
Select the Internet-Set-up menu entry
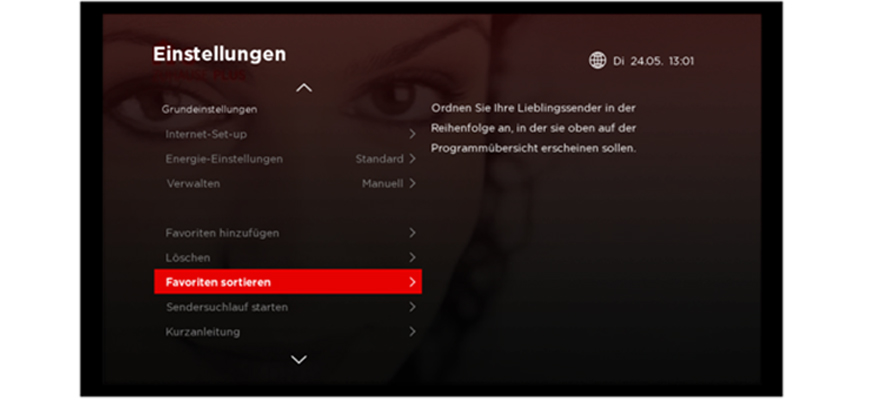pos(288,134)
